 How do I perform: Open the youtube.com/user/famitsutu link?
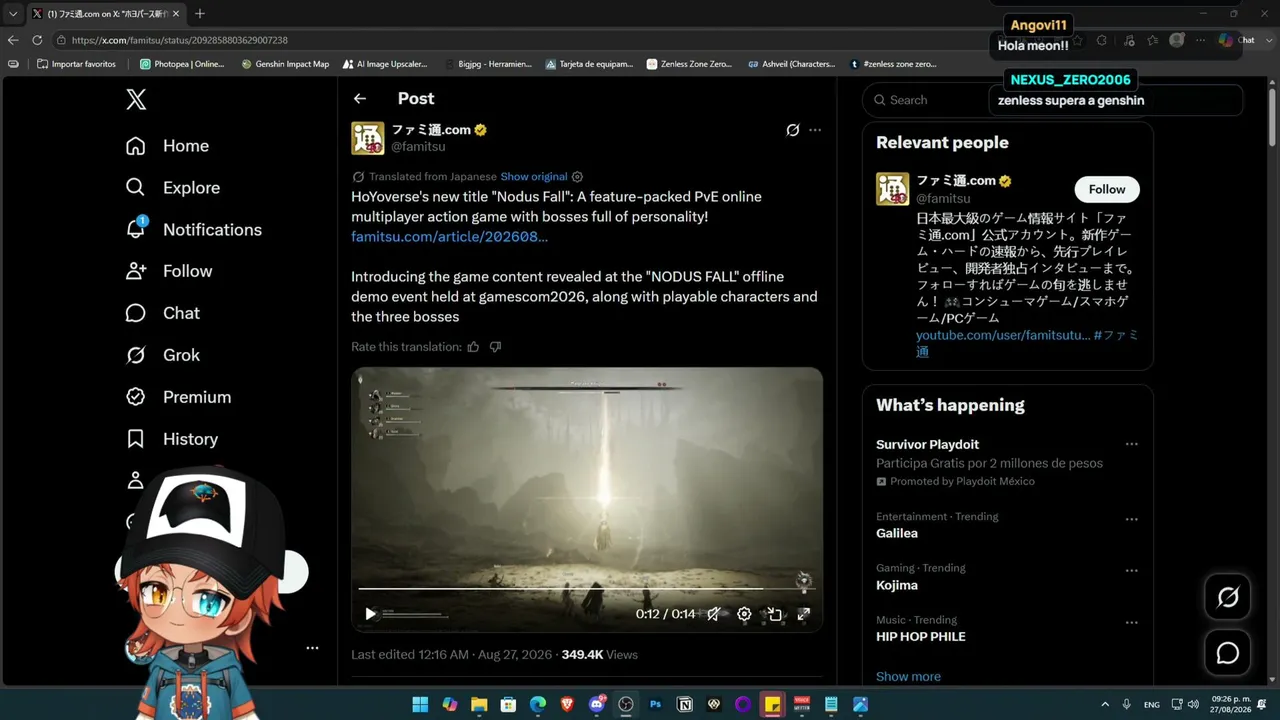[x=1003, y=335]
